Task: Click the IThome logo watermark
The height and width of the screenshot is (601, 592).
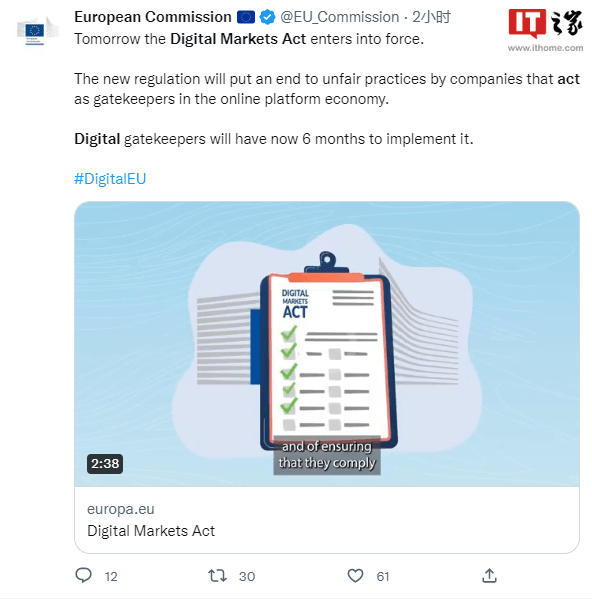Action: [x=546, y=23]
